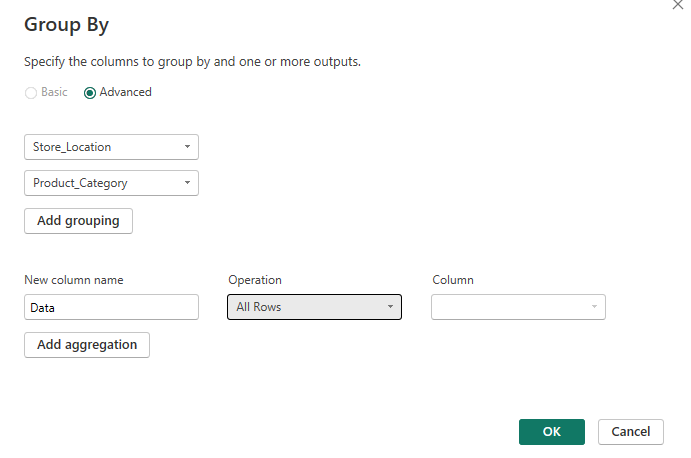Select the Advanced radio option
Viewport: 691px width, 458px height.
tap(90, 92)
